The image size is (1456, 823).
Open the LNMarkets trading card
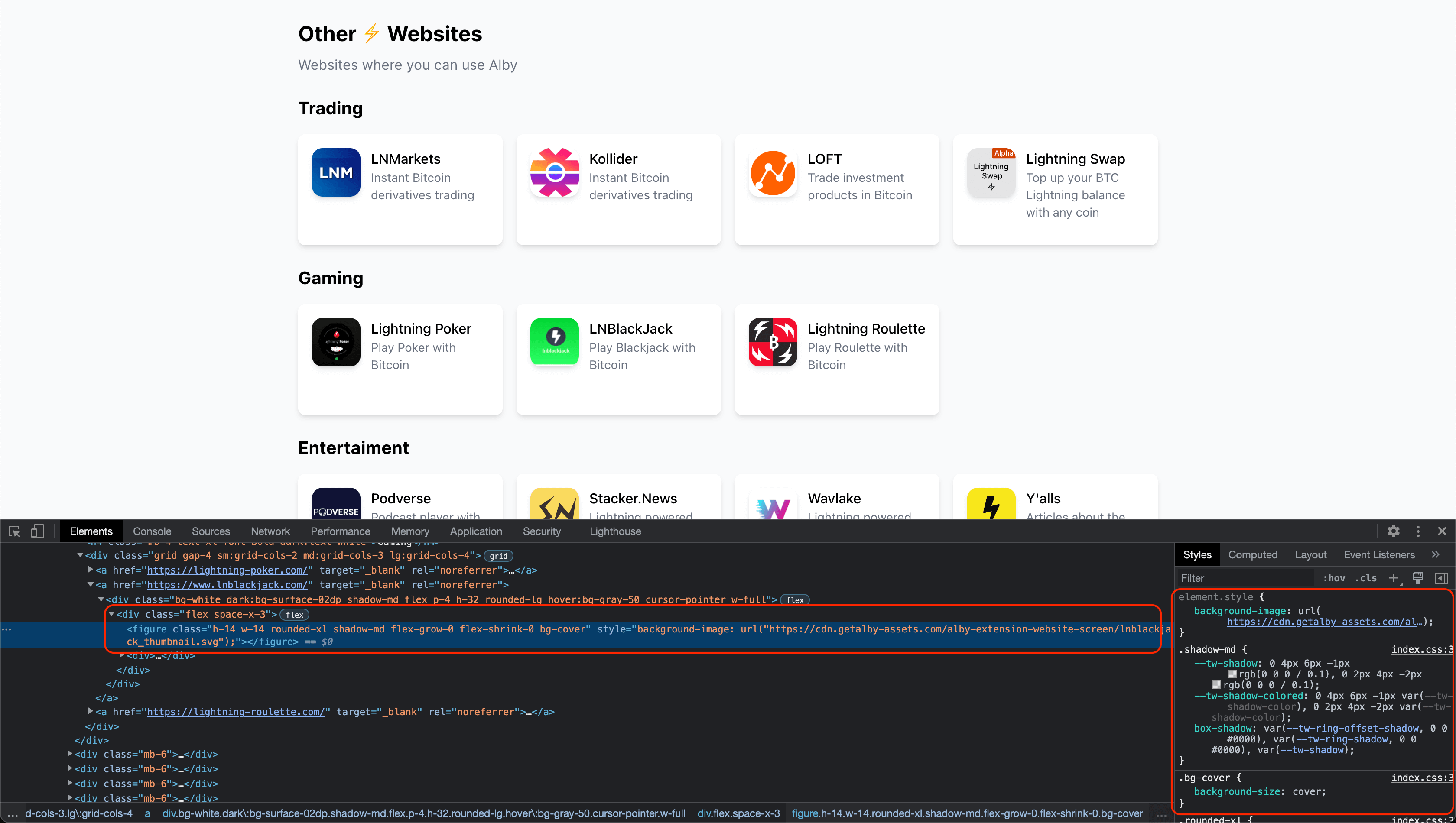pyautogui.click(x=400, y=189)
